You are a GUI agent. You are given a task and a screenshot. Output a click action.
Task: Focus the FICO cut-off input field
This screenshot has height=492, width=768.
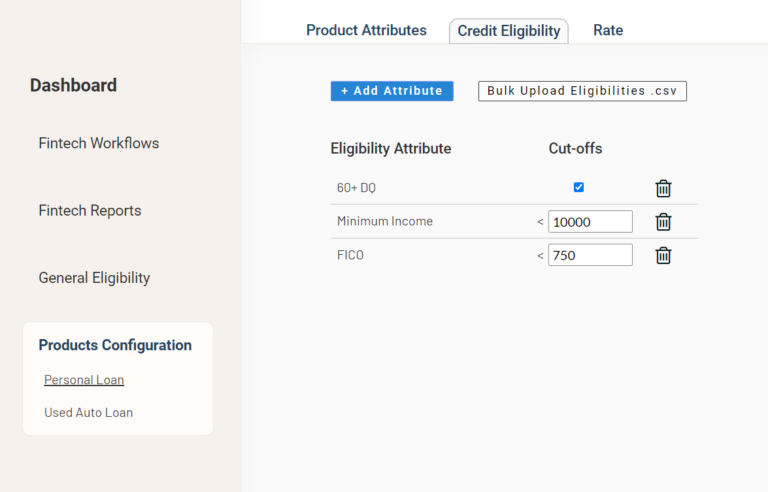pos(590,255)
